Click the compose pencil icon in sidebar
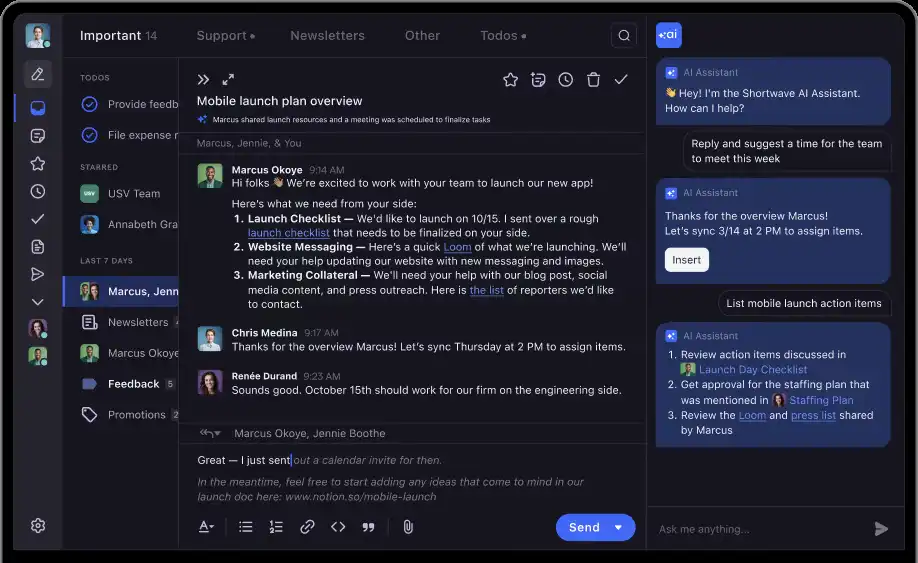 38,74
